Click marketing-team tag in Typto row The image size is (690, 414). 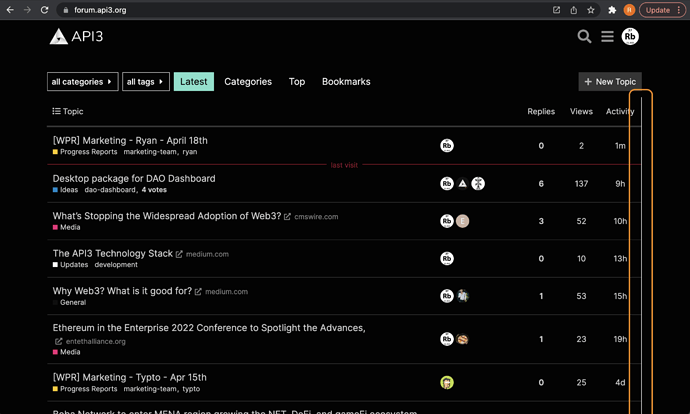(150, 389)
